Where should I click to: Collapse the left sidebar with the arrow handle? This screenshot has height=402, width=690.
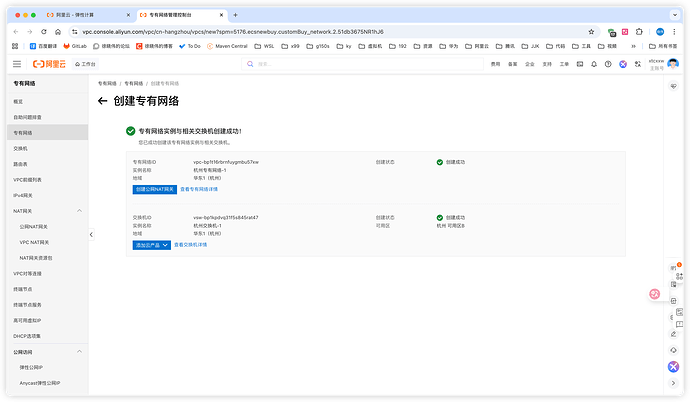click(91, 234)
